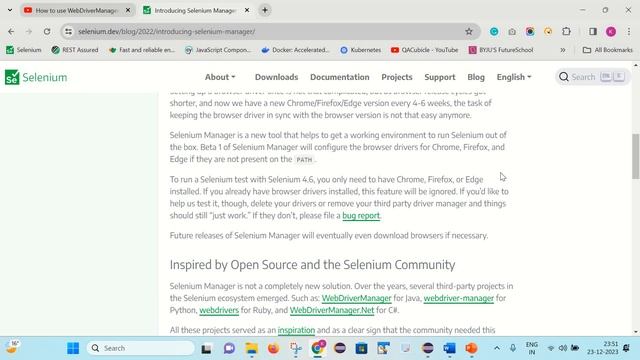The image size is (640, 360).
Task: Open the QACubicle YouTube bookmark
Action: coord(424,50)
